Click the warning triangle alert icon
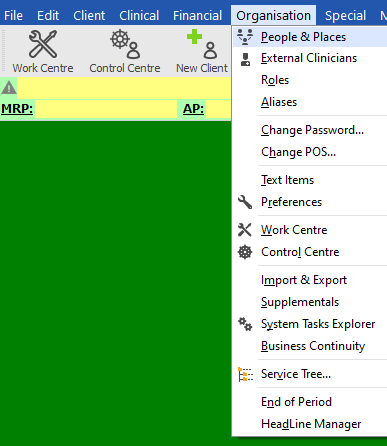The height and width of the screenshot is (446, 387). [9, 88]
